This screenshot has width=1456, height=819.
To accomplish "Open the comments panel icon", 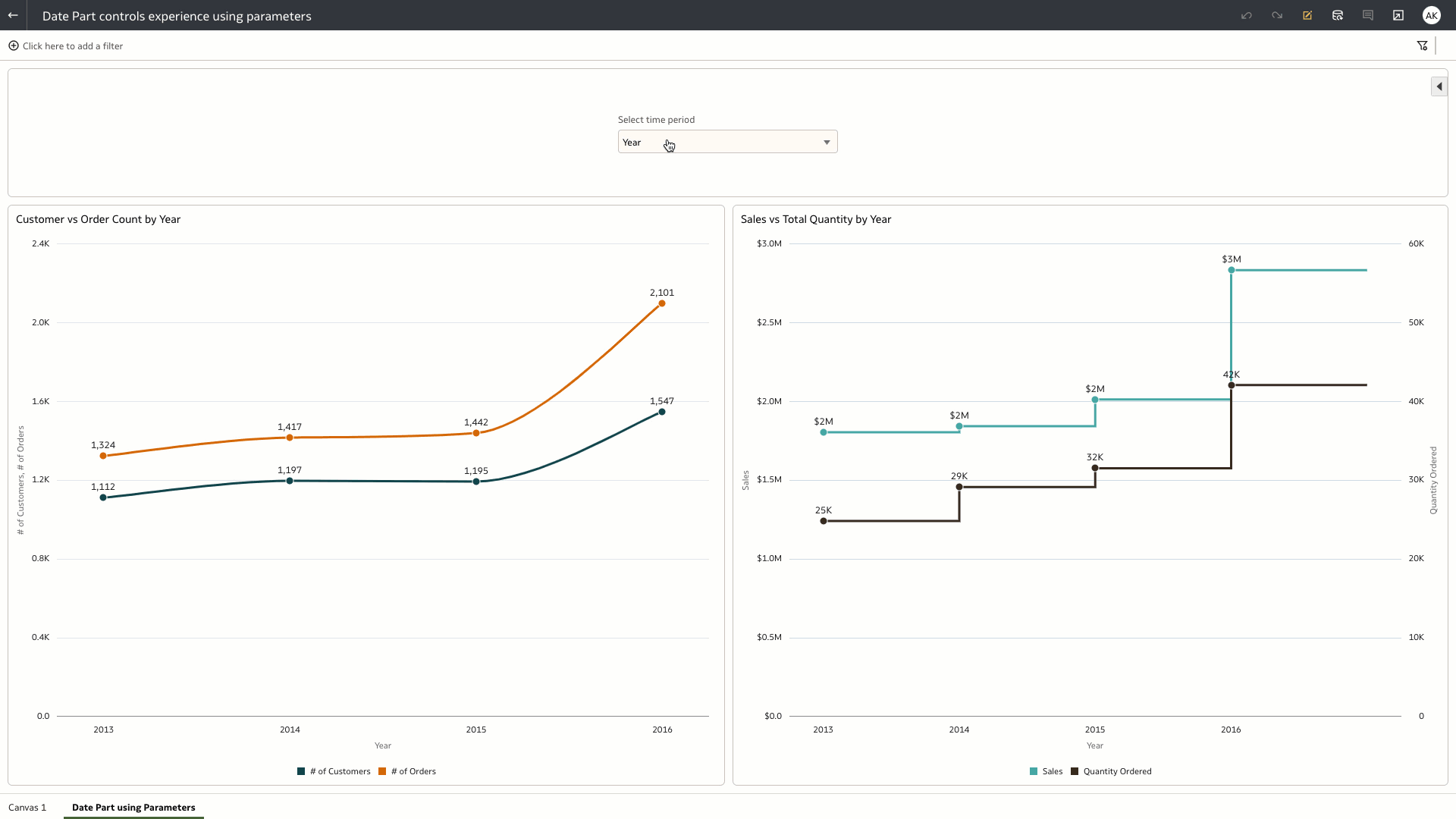I will coord(1368,15).
